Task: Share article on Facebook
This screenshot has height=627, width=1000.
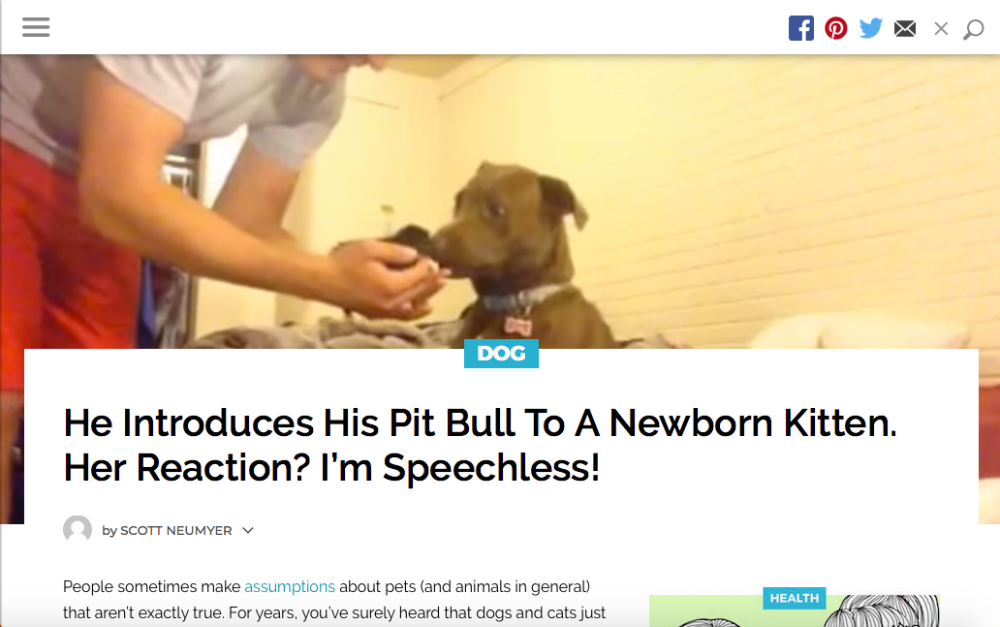Action: pyautogui.click(x=801, y=28)
